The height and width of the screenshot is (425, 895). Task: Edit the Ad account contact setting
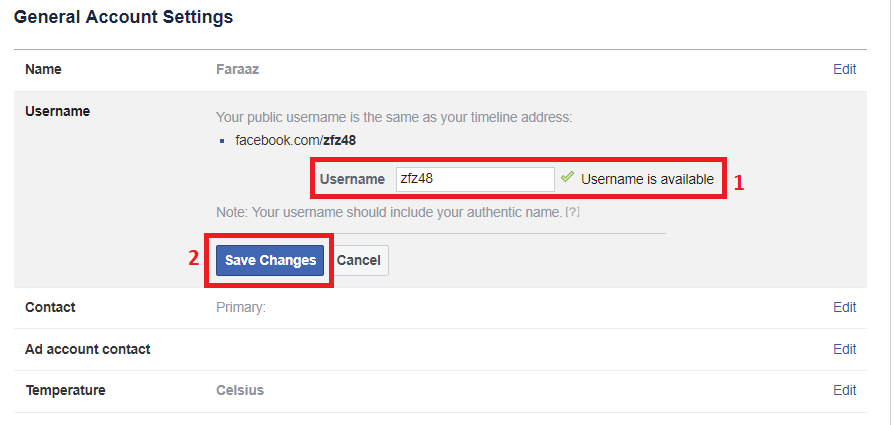[x=844, y=349]
